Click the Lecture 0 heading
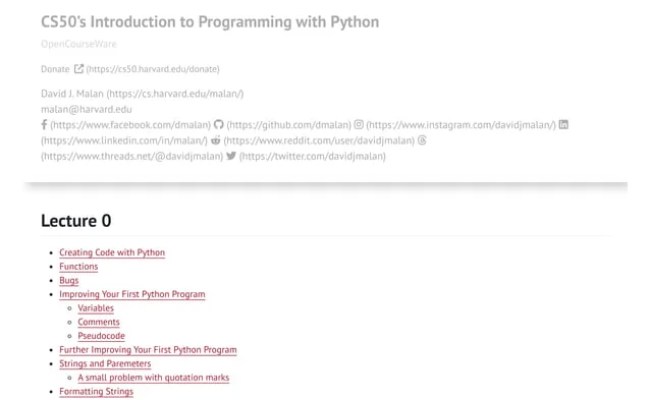650x400 pixels. (x=76, y=221)
